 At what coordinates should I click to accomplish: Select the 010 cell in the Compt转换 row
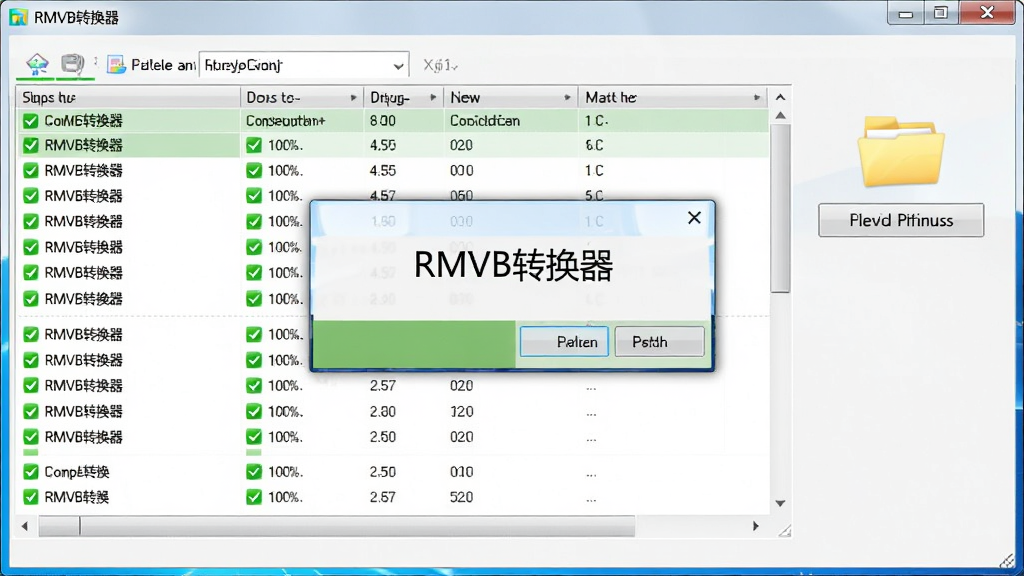pyautogui.click(x=461, y=472)
